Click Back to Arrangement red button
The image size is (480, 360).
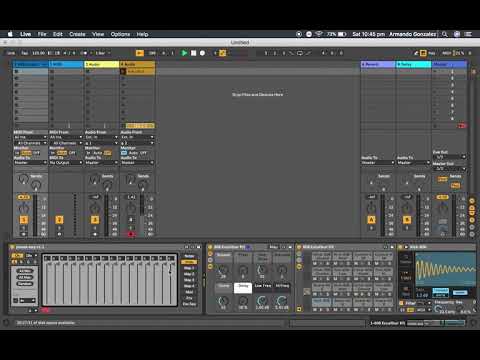[x=462, y=126]
